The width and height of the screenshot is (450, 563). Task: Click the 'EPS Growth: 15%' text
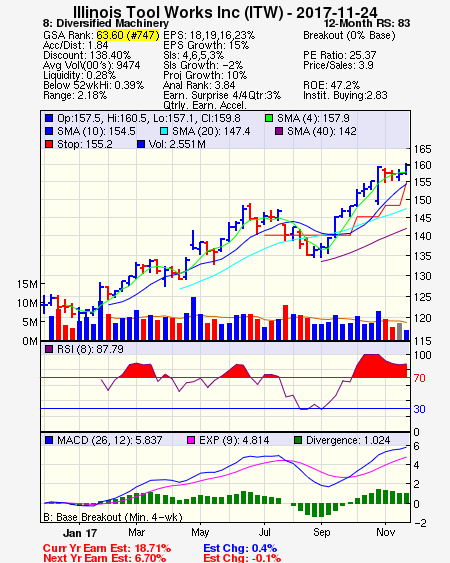point(206,45)
